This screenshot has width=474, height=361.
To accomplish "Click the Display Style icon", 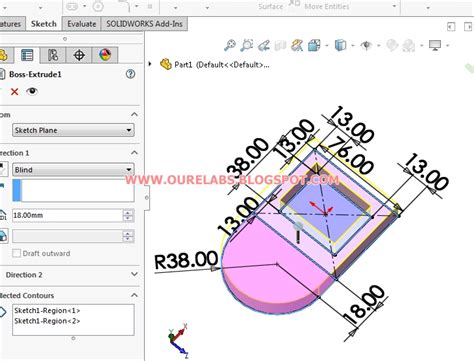I will coord(340,45).
